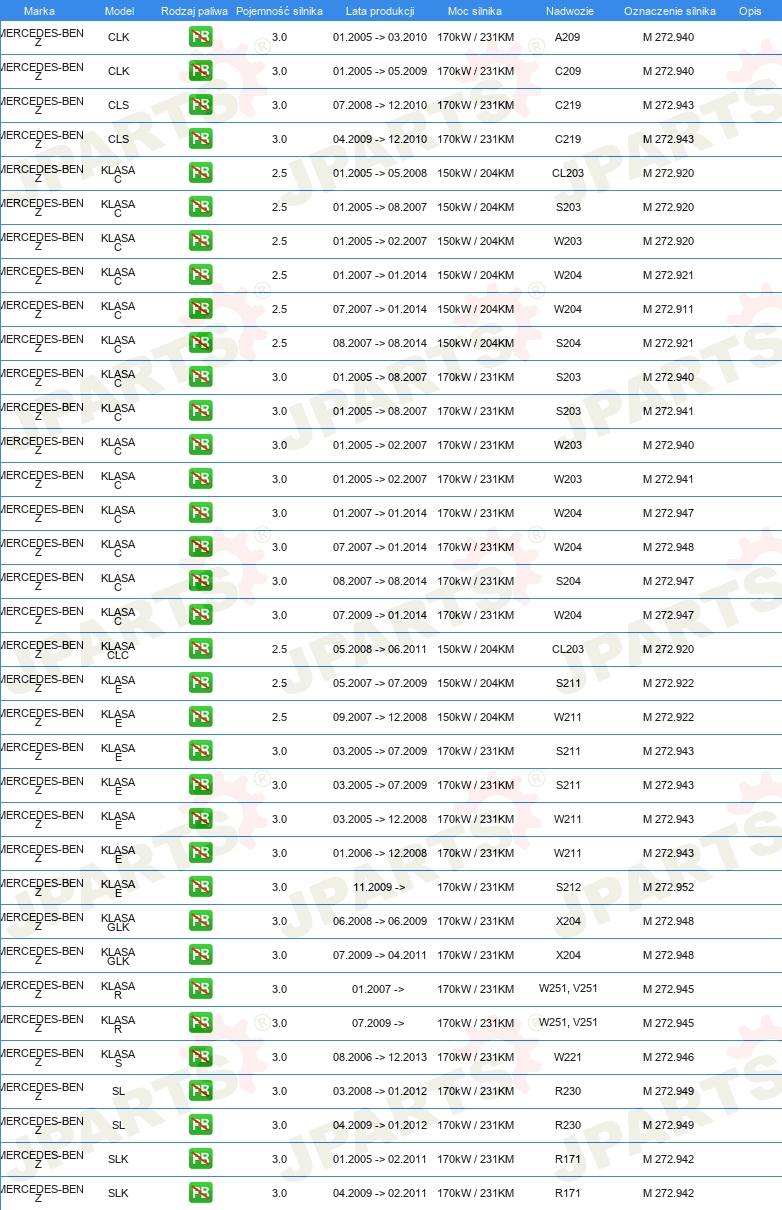The width and height of the screenshot is (782, 1210).
Task: Click the Pojemność silnika column header
Action: point(279,11)
